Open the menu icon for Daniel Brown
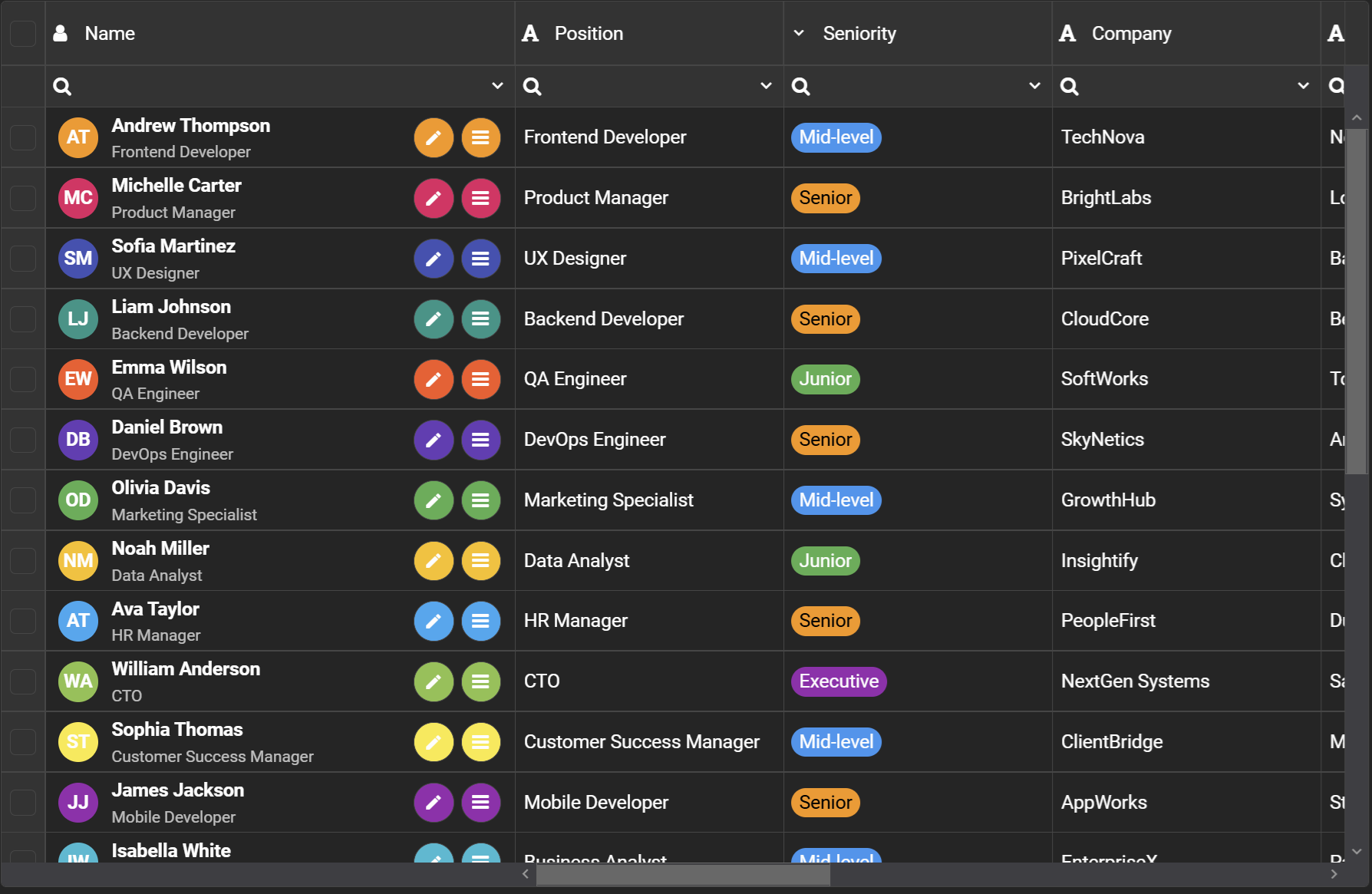This screenshot has width=1372, height=894. tap(480, 440)
